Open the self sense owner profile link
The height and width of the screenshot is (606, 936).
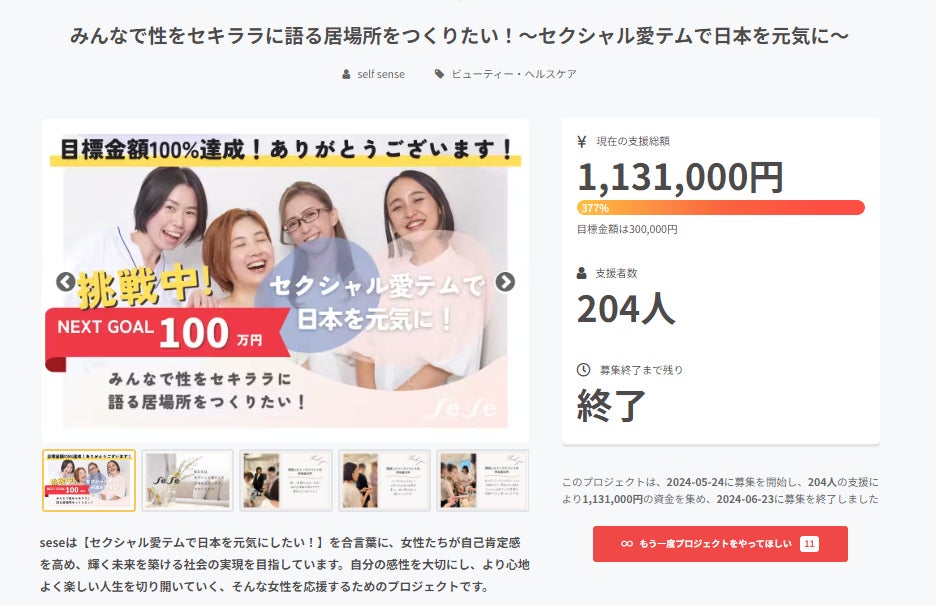381,75
